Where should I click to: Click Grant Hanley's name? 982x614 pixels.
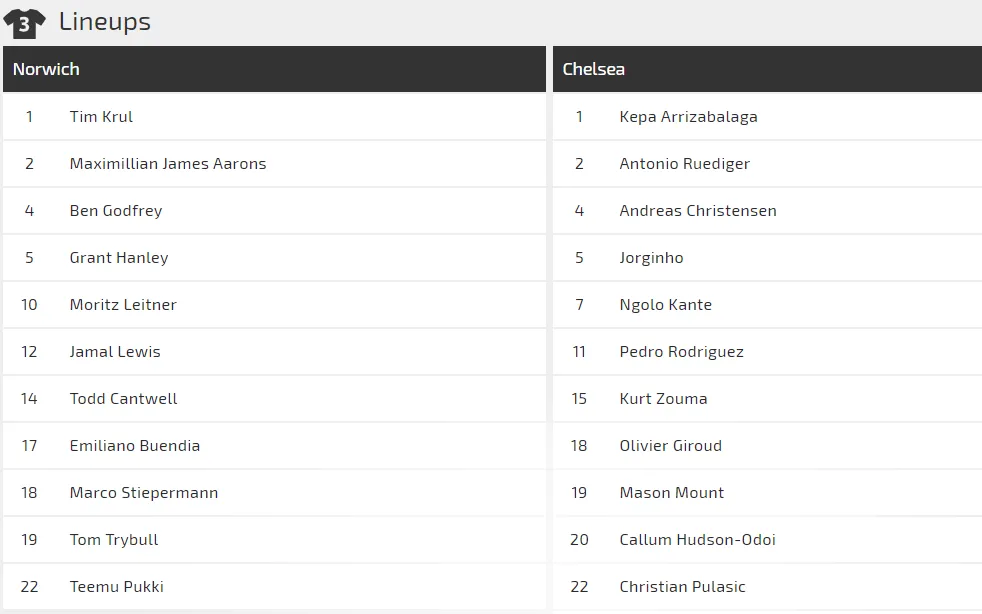[x=119, y=258]
